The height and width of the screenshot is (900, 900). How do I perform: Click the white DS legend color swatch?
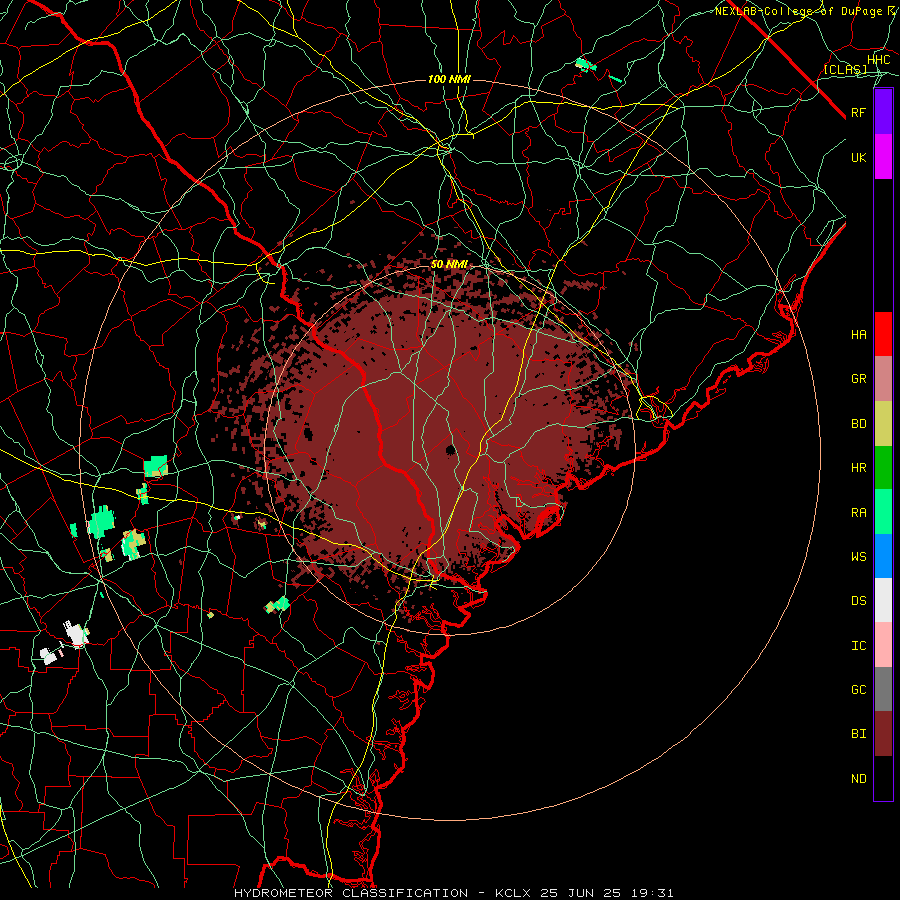coord(883,600)
